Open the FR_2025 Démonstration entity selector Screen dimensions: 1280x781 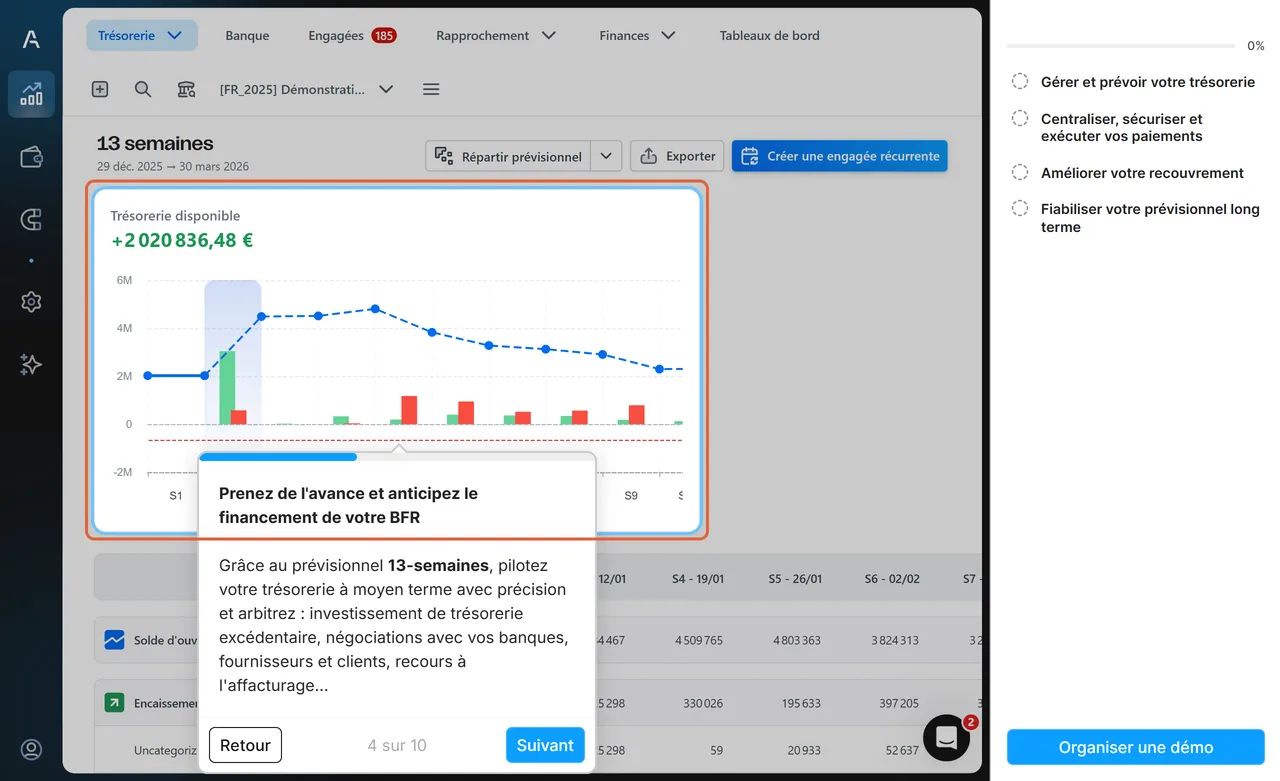click(x=306, y=89)
